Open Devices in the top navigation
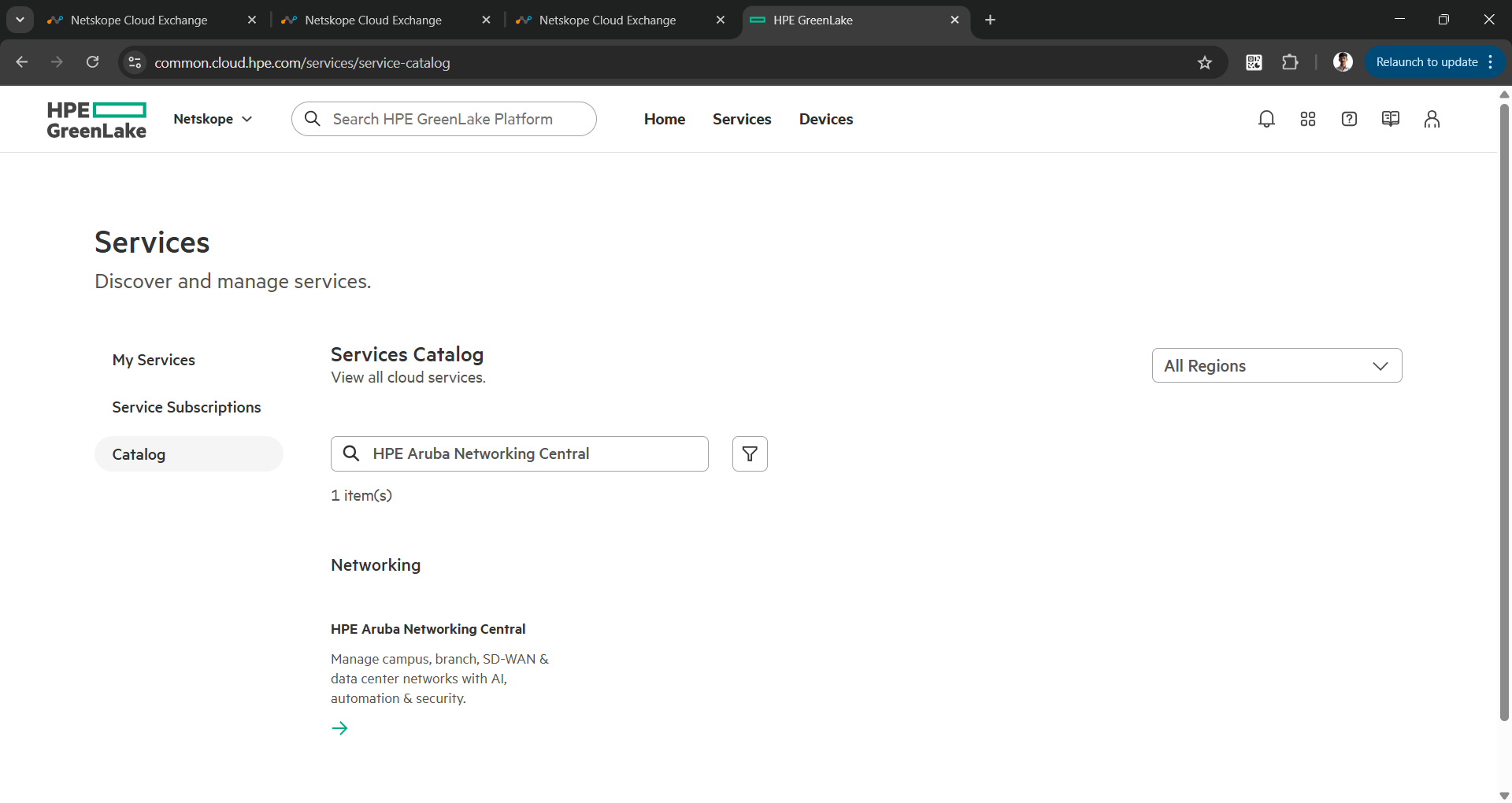The width and height of the screenshot is (1512, 803). coord(826,119)
